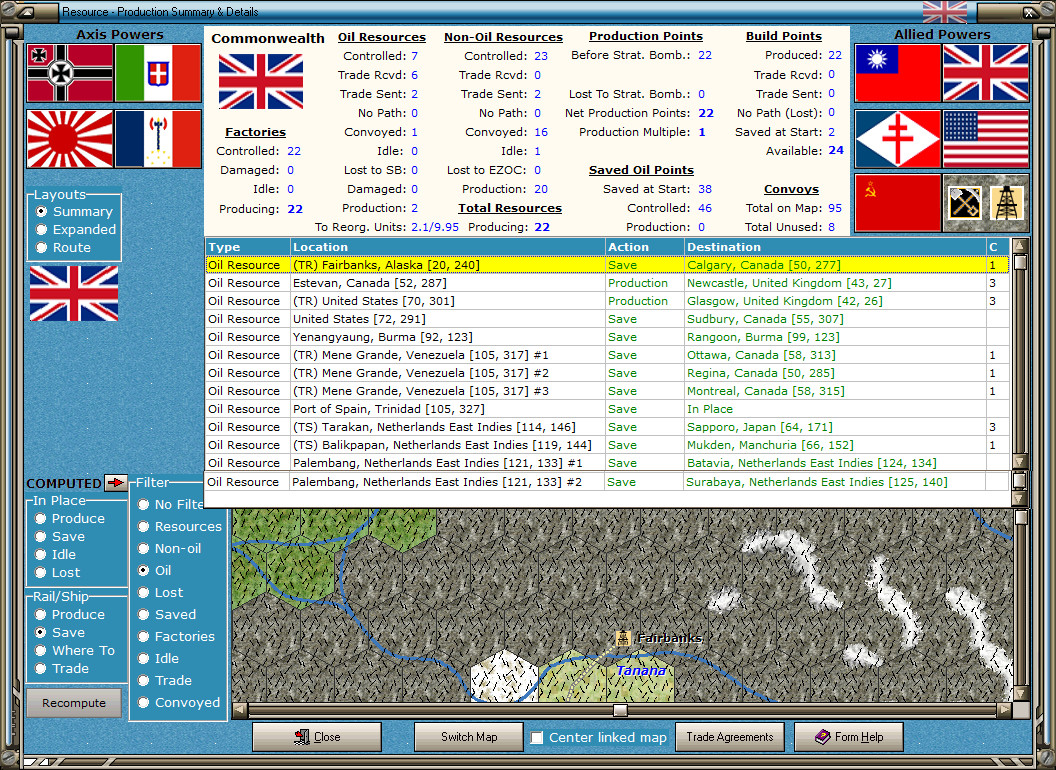
Task: Click the Oil Resources heading
Action: pyautogui.click(x=382, y=37)
